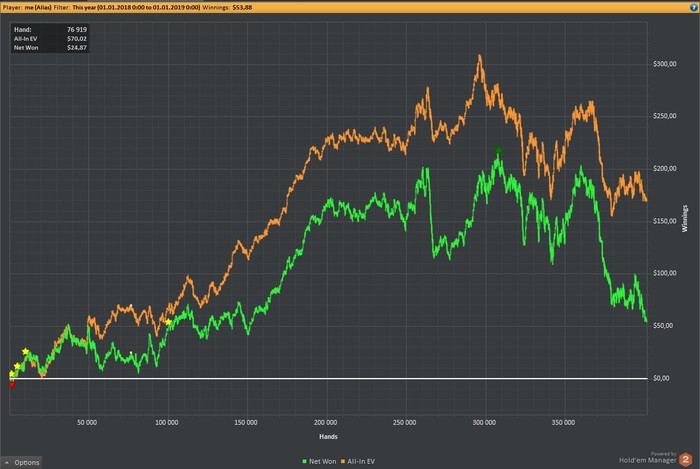700x469 pixels.
Task: Click the 200 000 hands axis label
Action: coord(325,423)
